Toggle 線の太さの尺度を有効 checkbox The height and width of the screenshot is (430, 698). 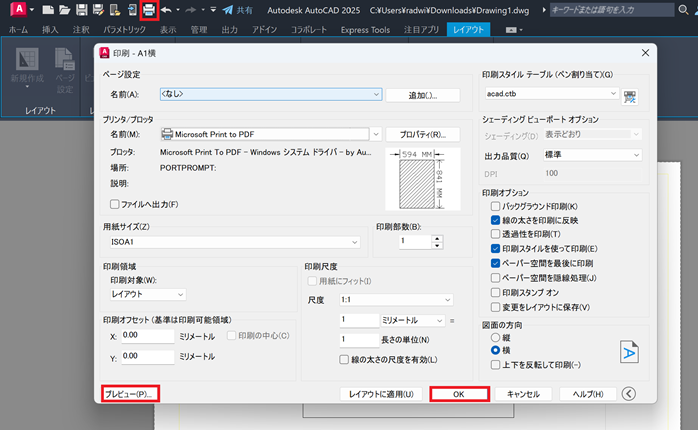344,359
